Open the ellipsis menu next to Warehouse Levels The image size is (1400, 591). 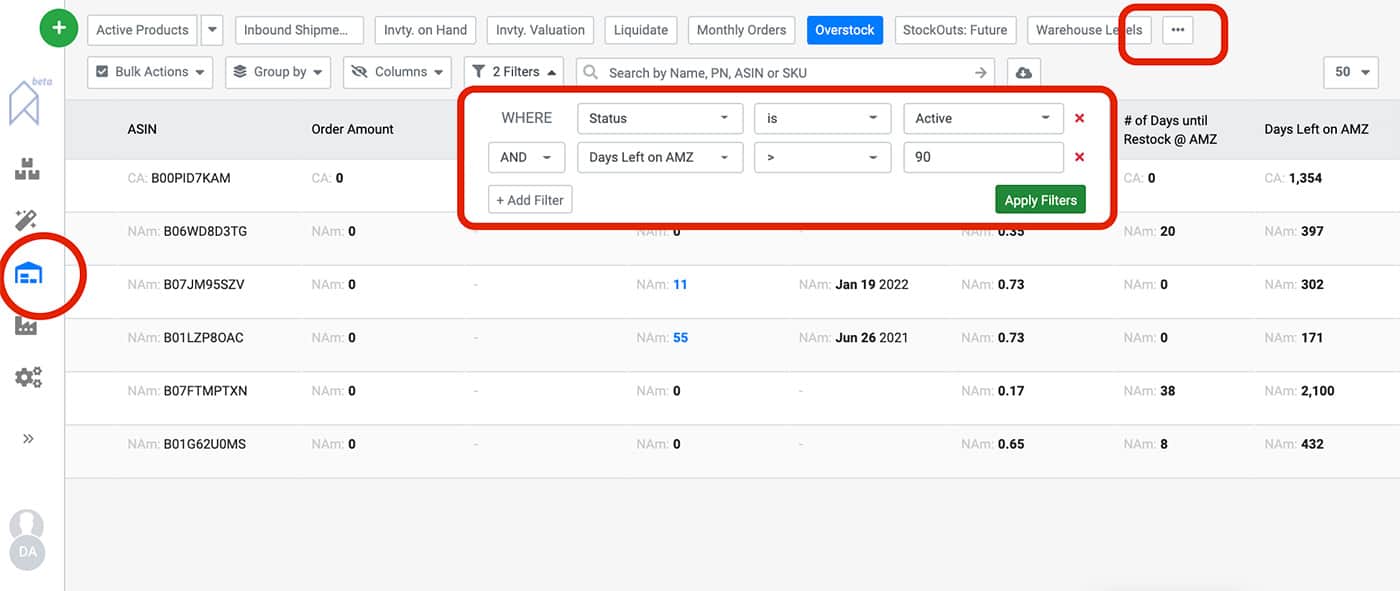1177,30
